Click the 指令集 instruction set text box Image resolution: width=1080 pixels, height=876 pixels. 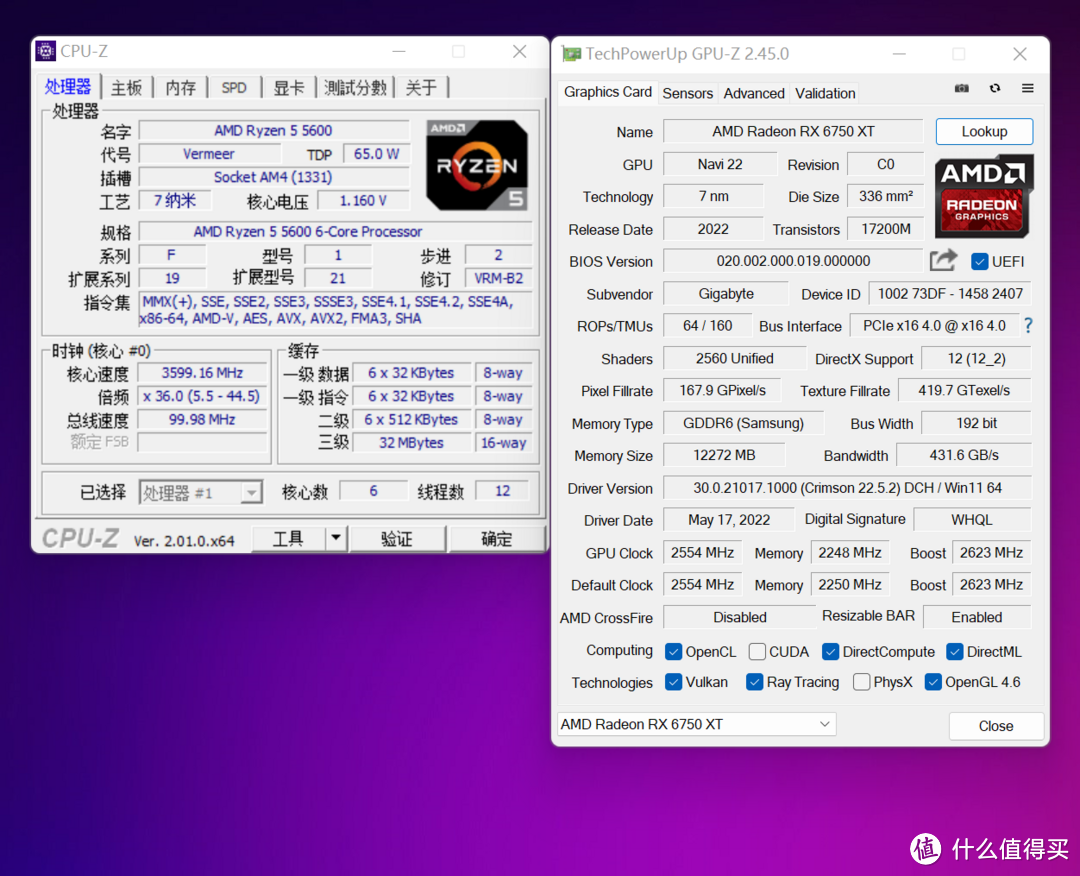point(335,310)
